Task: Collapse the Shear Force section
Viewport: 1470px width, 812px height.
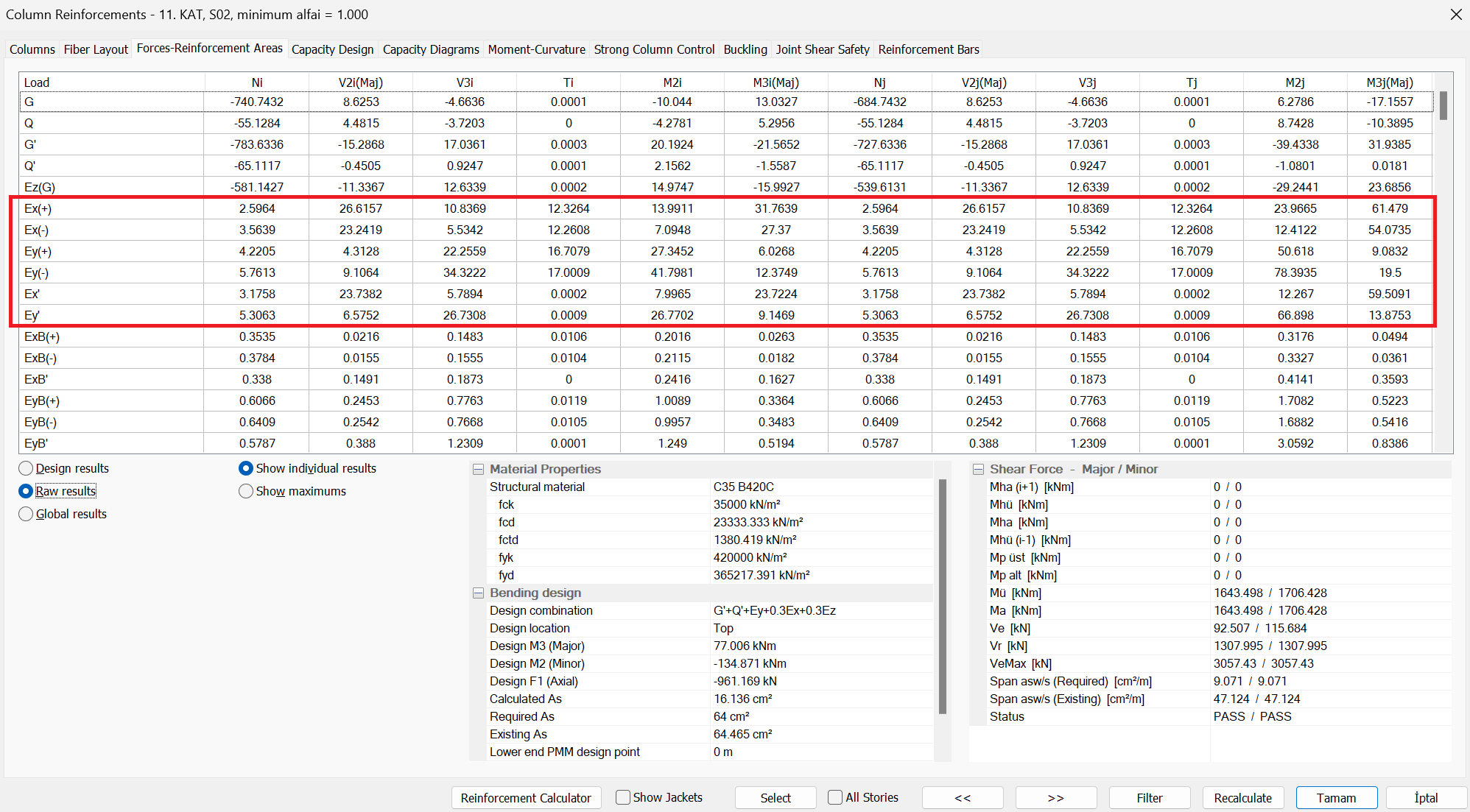Action: [978, 470]
